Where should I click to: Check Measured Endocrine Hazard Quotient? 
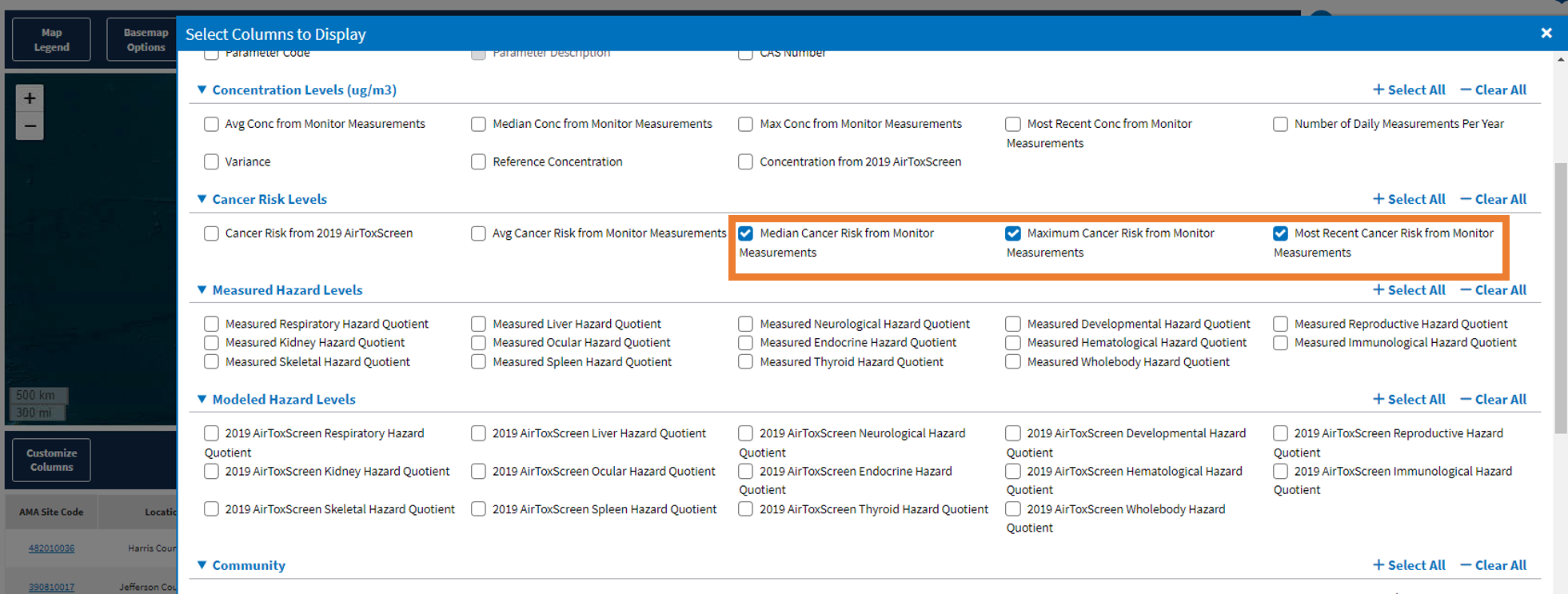click(x=745, y=342)
